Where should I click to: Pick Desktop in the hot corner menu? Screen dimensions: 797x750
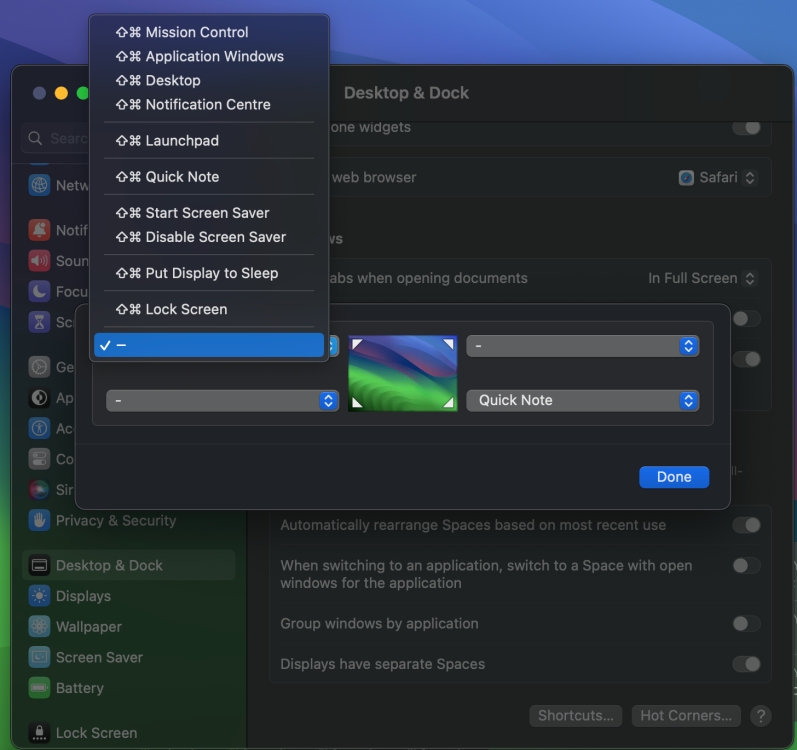tap(209, 80)
